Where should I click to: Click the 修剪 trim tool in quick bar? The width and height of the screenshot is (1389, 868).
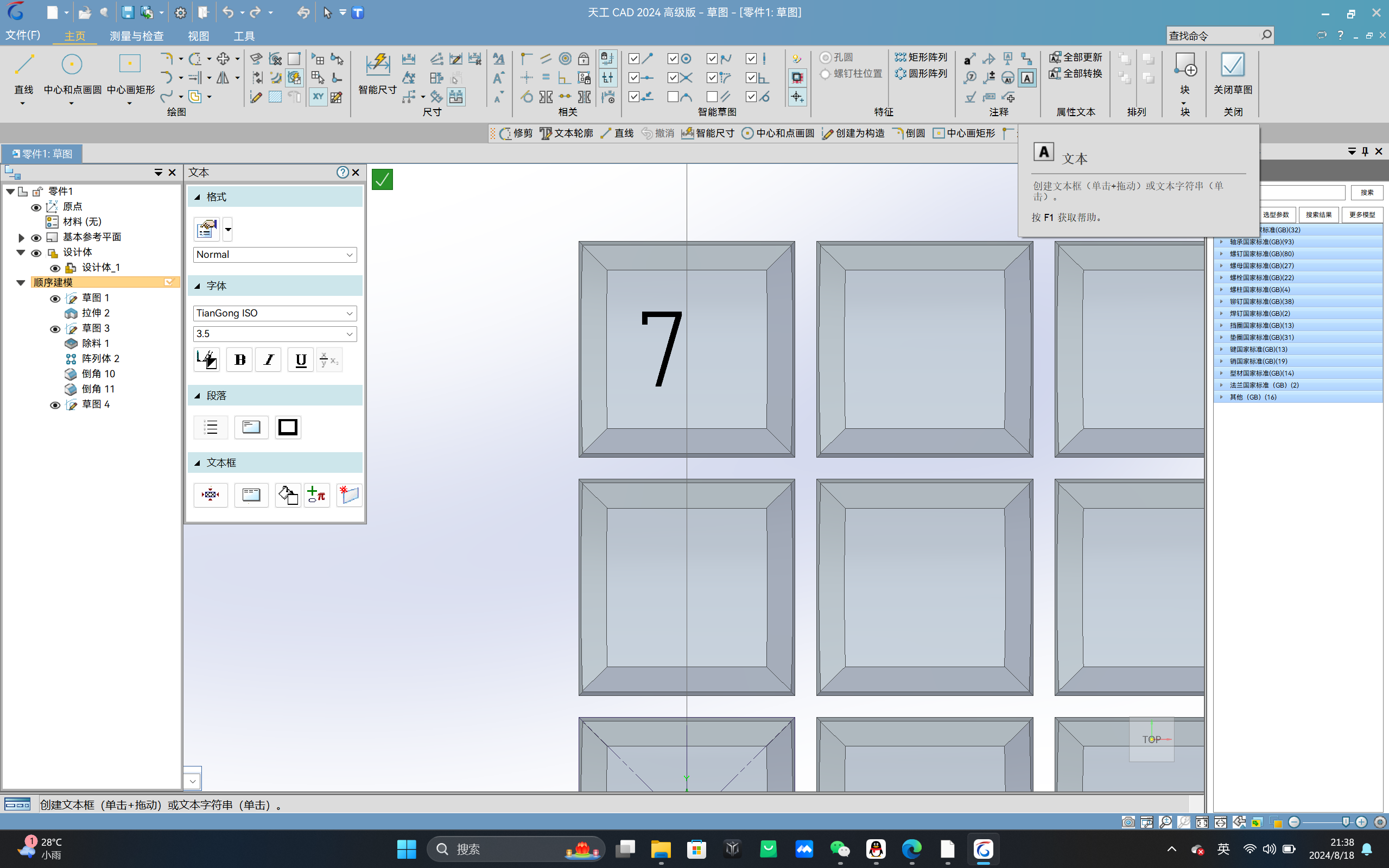click(x=516, y=133)
